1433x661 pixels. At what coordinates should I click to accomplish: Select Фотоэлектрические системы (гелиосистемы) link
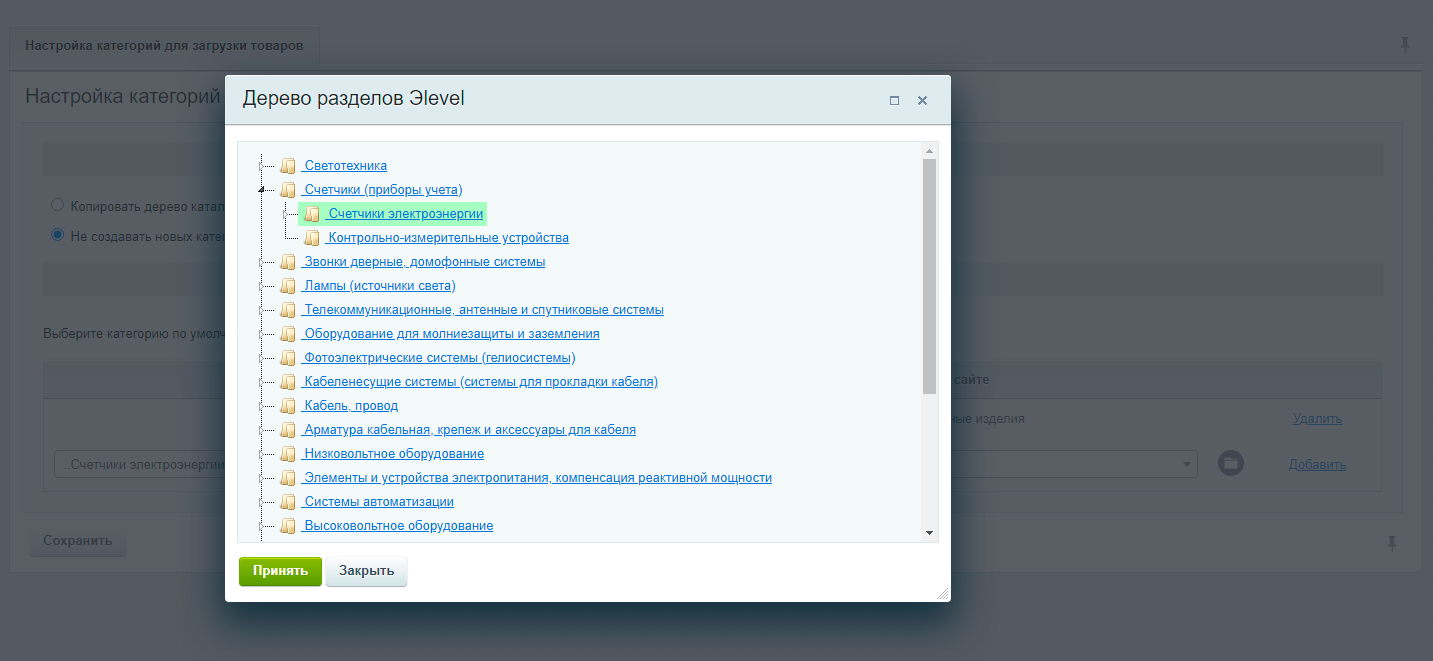[x=439, y=358]
